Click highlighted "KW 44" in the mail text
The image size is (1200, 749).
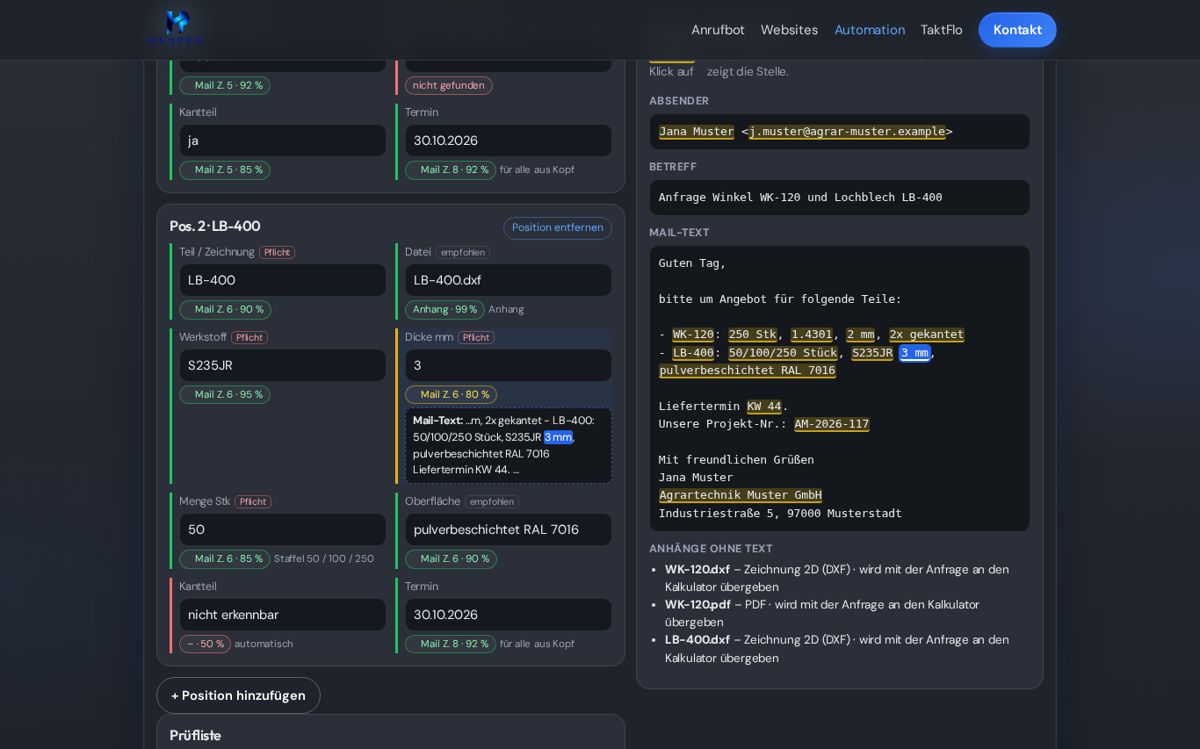764,407
